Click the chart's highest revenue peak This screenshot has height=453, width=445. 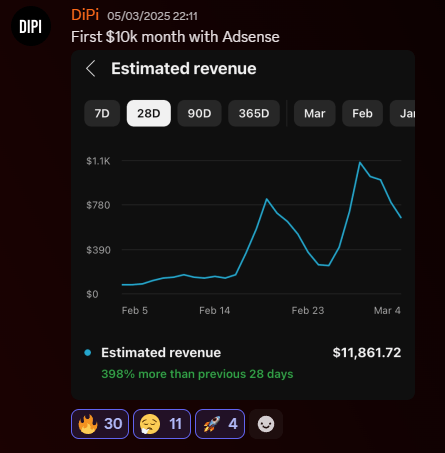(360, 162)
